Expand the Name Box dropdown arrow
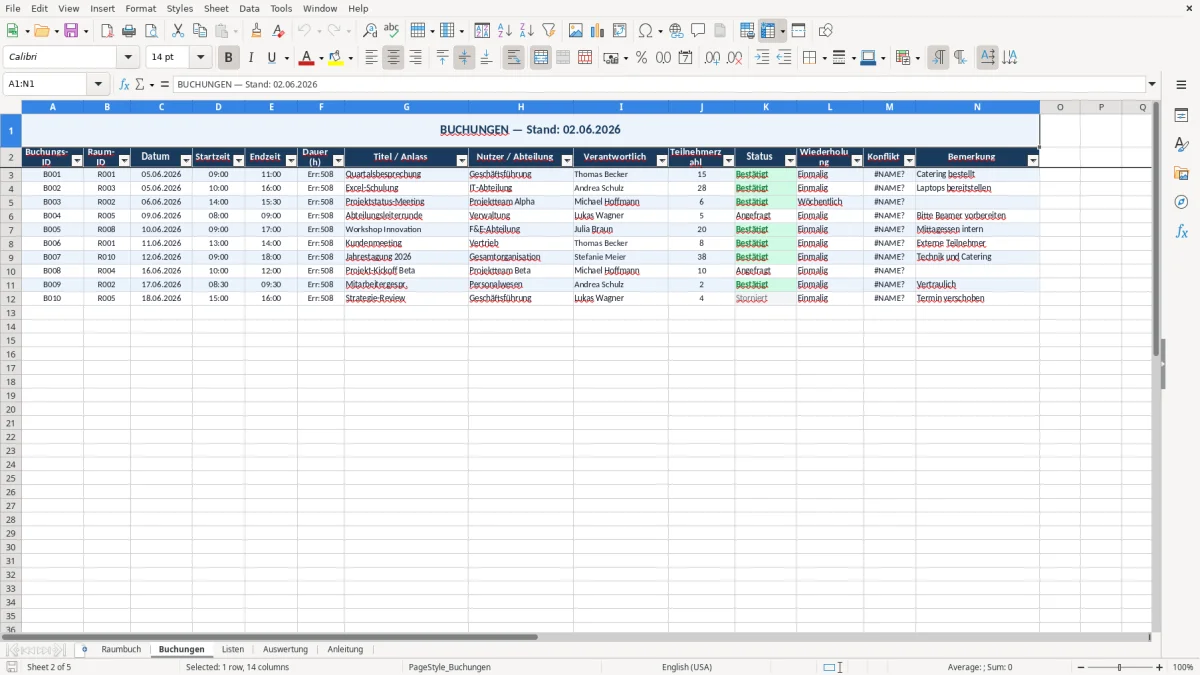Screen dimensions: 1200x675 [98, 84]
